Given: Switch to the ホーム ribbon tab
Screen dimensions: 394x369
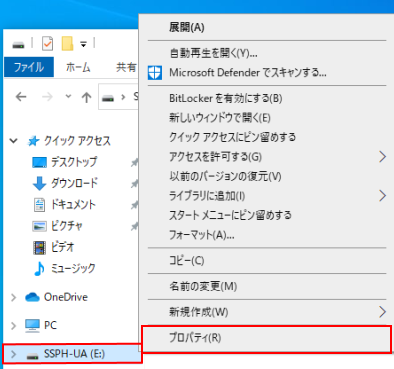Looking at the screenshot, I should pyautogui.click(x=78, y=67).
